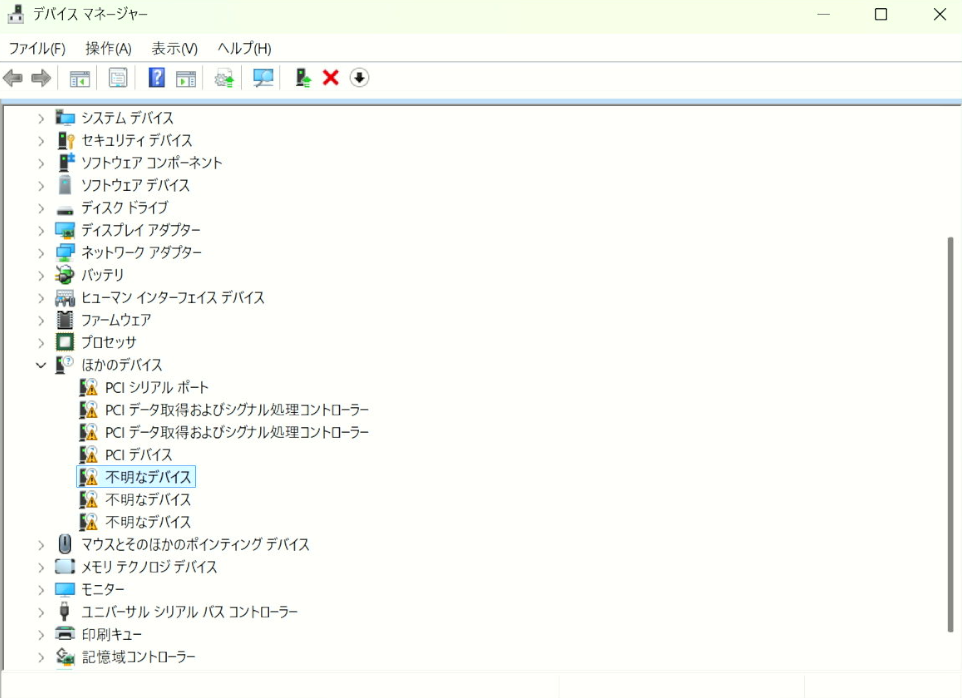This screenshot has height=698, width=962.
Task: Expand the セキュリティ デバイス node
Action: coord(40,140)
